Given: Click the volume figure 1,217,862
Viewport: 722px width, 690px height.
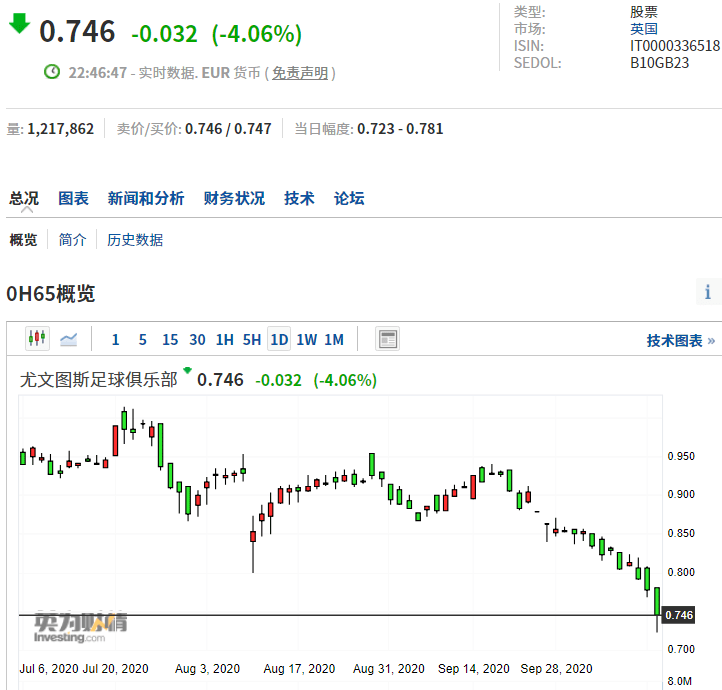Looking at the screenshot, I should pos(61,128).
